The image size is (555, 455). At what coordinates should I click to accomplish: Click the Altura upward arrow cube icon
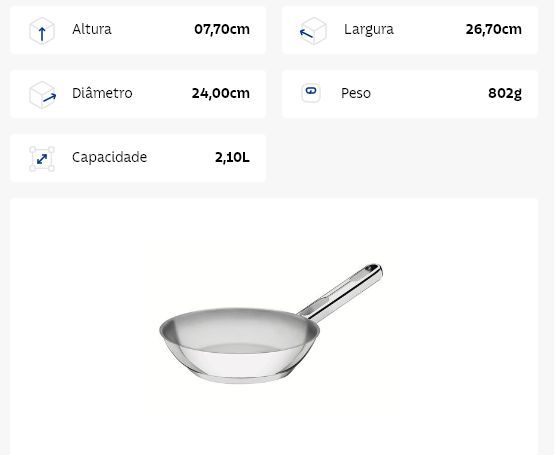[42, 31]
